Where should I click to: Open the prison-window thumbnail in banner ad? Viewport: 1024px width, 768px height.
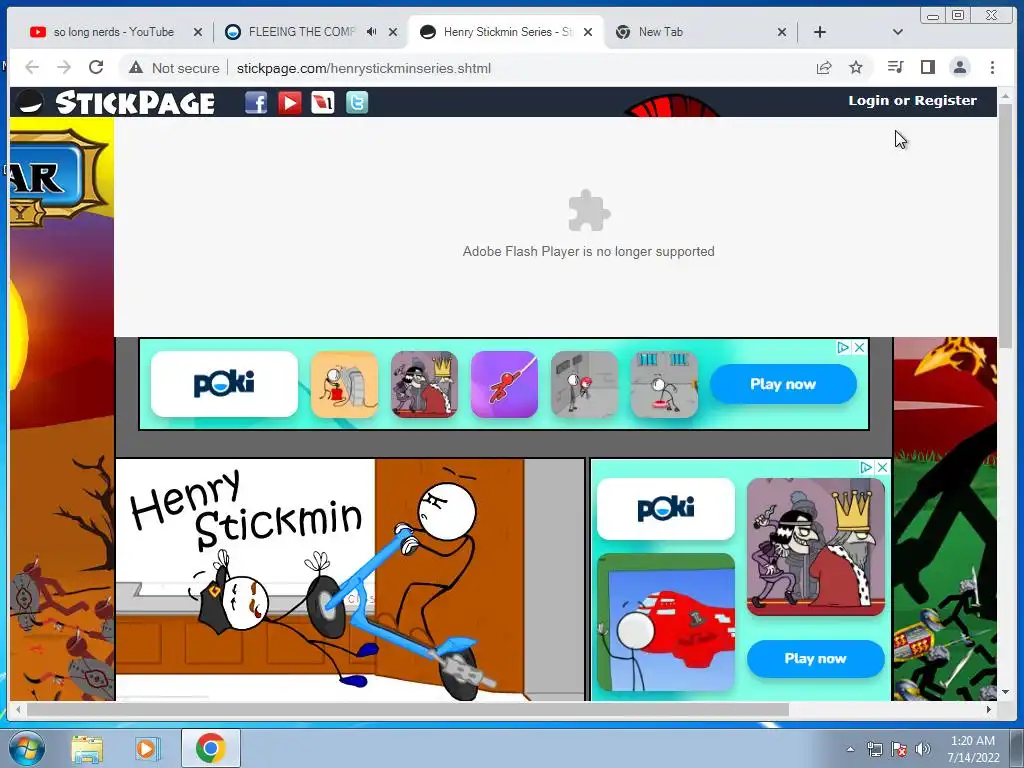[x=664, y=384]
